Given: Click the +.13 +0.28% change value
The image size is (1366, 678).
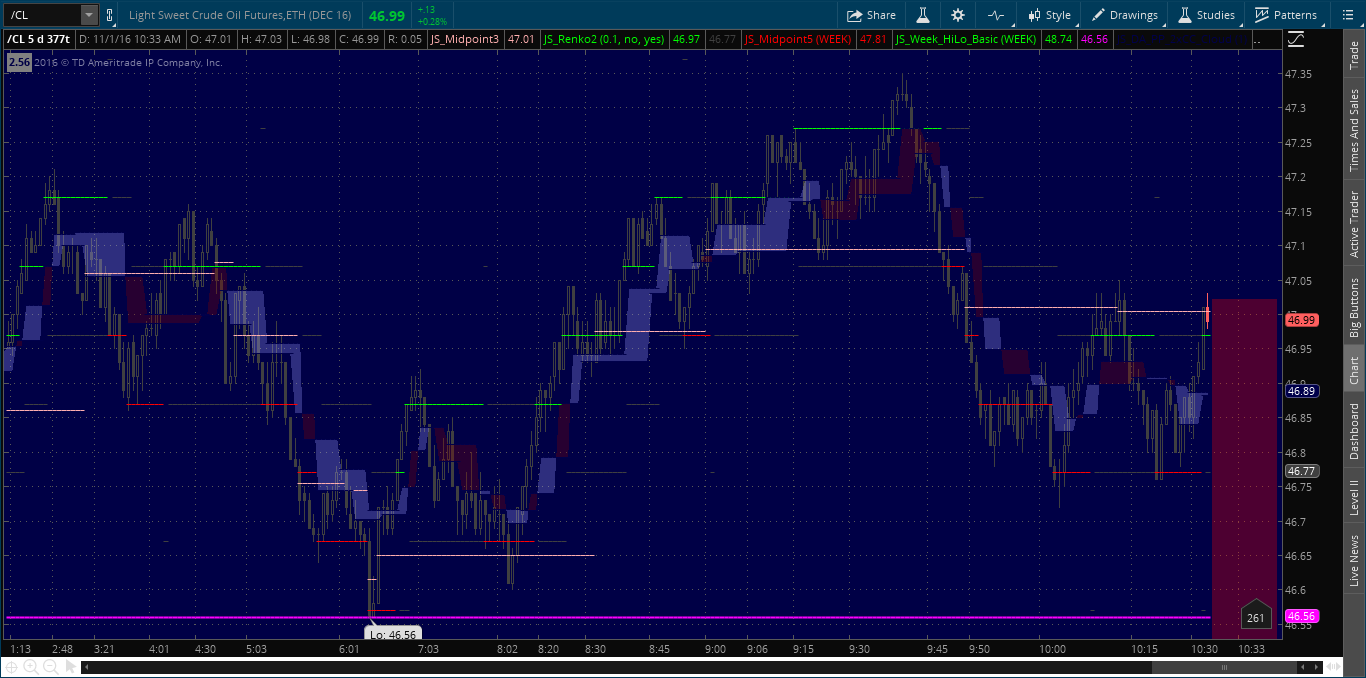Looking at the screenshot, I should click(x=432, y=15).
